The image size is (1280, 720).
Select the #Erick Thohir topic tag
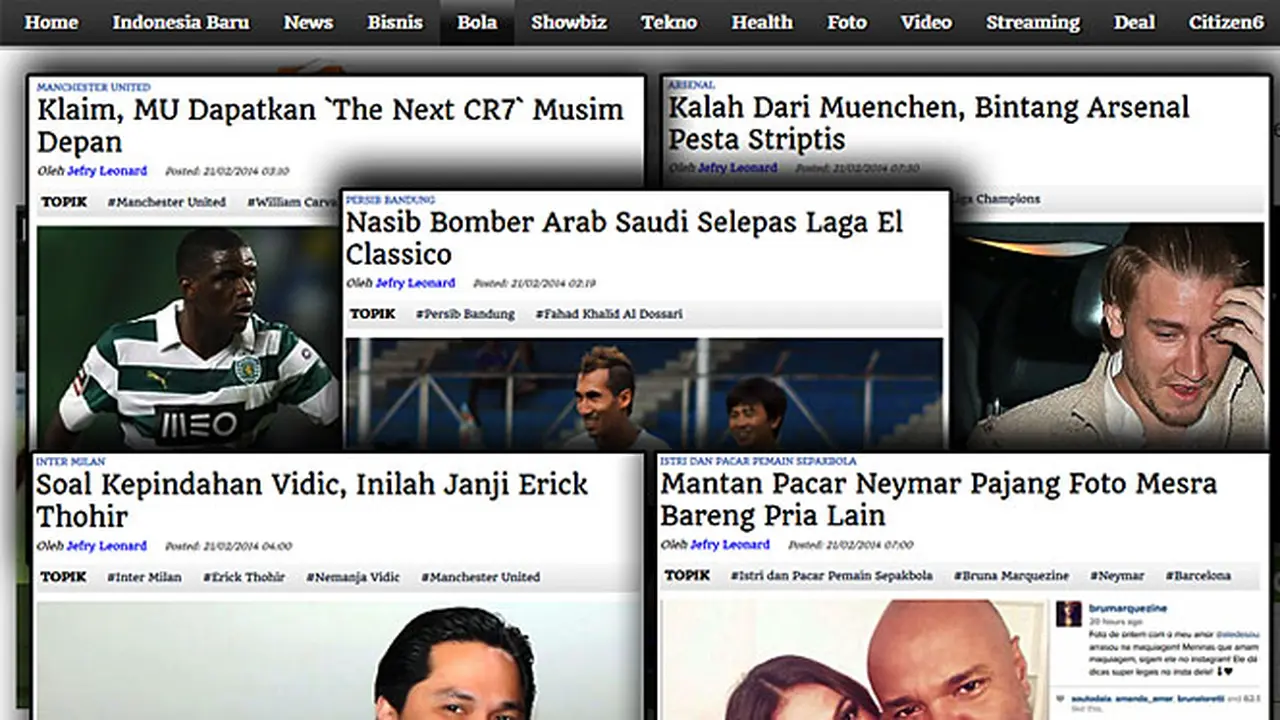pos(244,577)
